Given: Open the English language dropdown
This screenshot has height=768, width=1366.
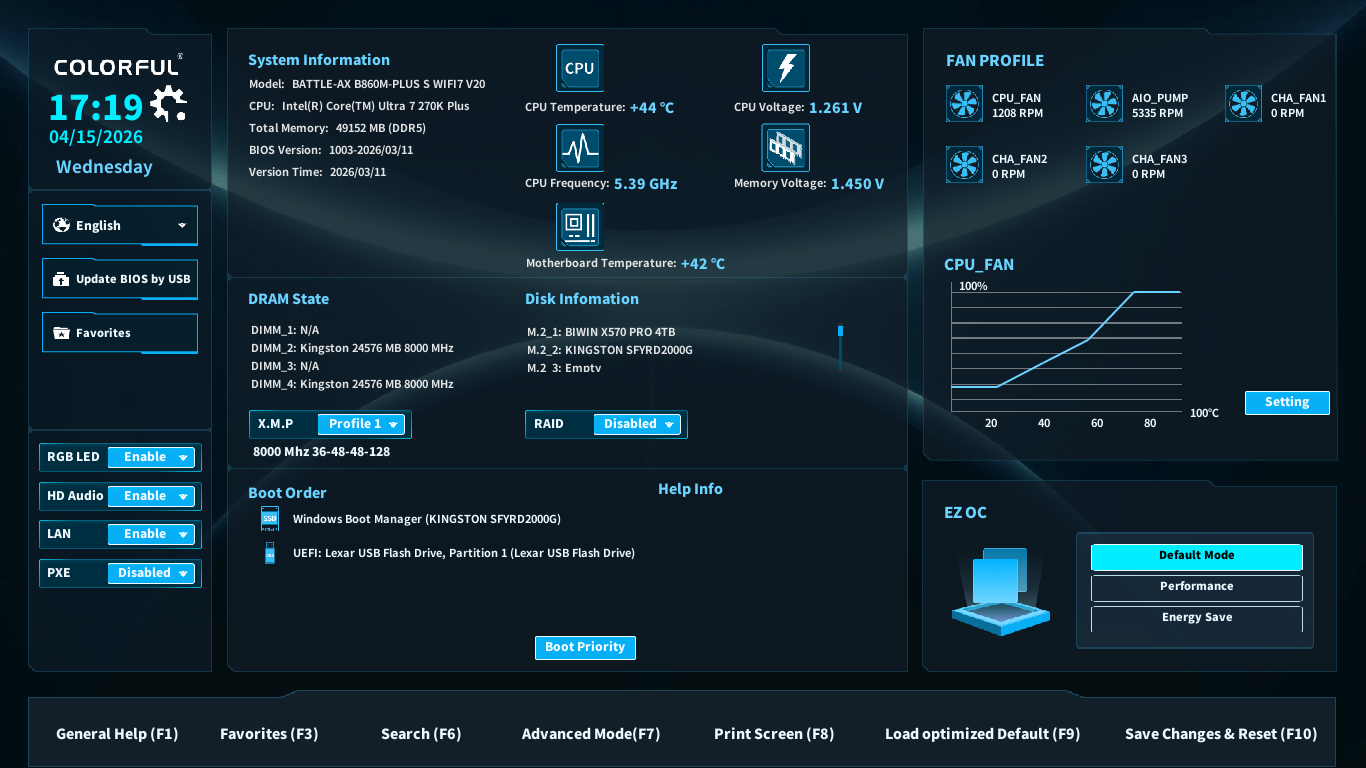Looking at the screenshot, I should (x=120, y=225).
